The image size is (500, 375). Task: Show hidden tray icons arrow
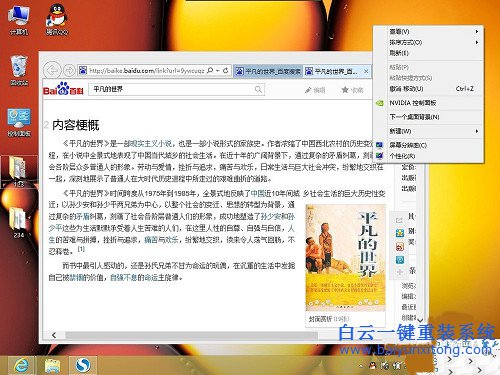(361, 366)
